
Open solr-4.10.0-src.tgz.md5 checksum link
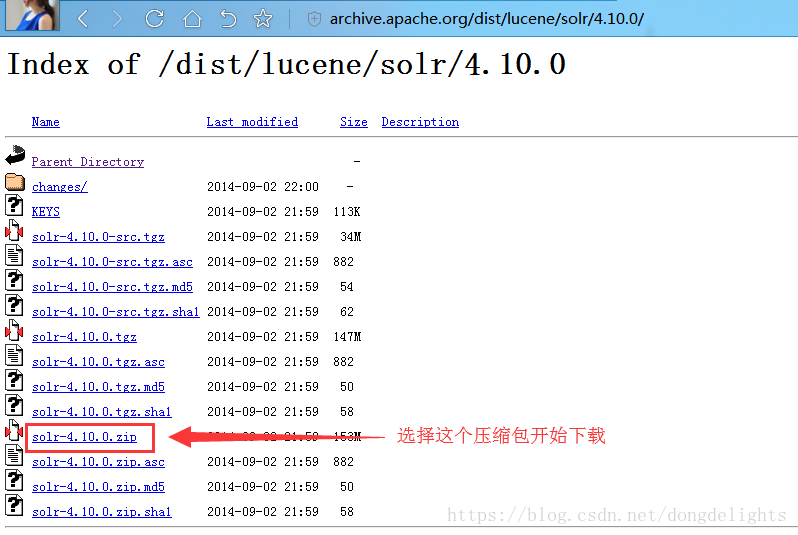pyautogui.click(x=112, y=287)
